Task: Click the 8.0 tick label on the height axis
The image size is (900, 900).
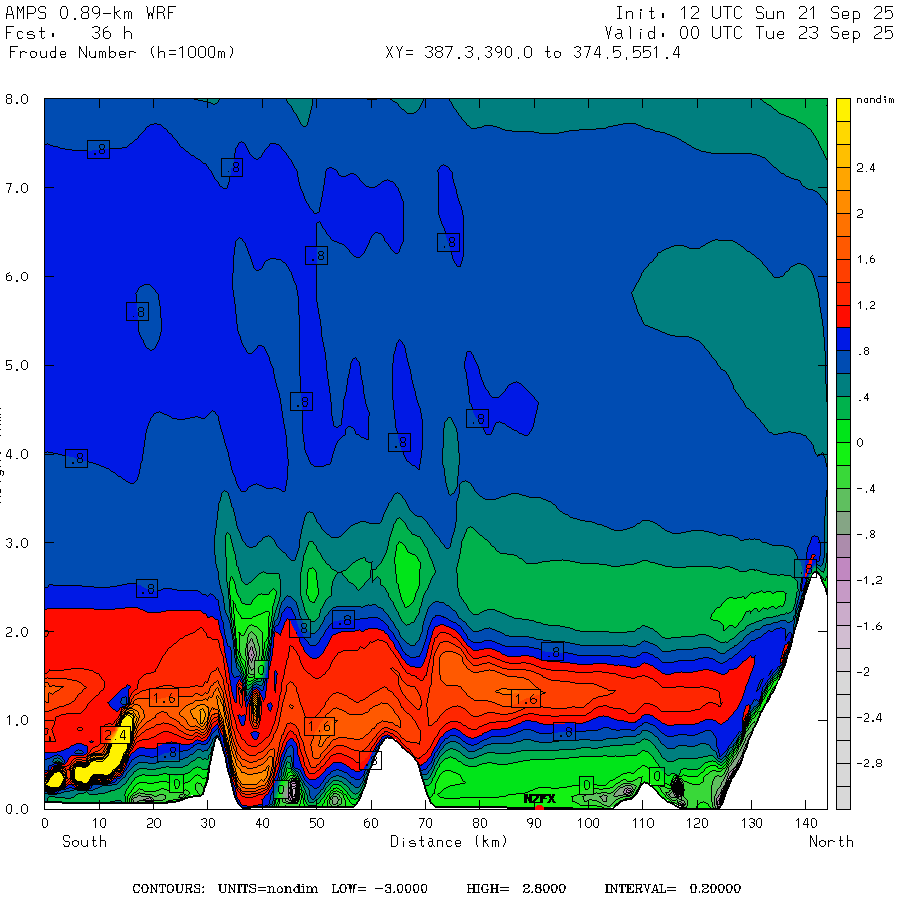Action: click(20, 99)
